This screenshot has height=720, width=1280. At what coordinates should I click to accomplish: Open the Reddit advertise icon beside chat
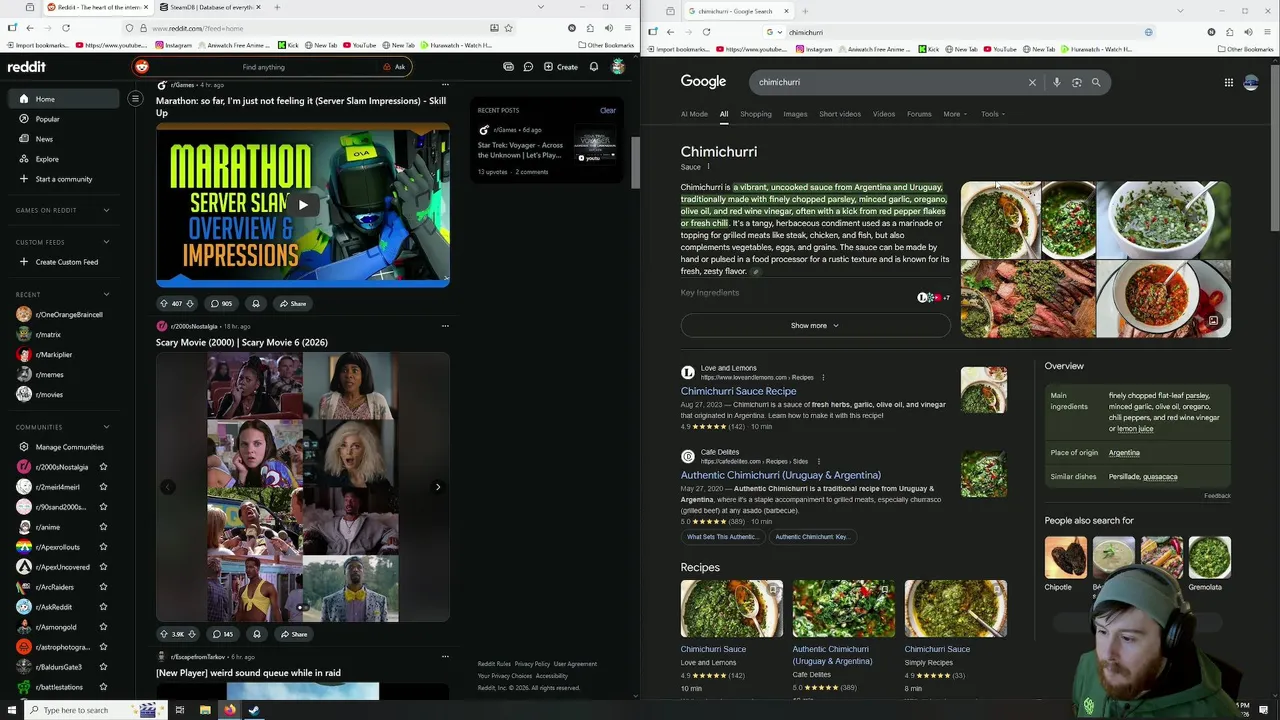(x=508, y=67)
